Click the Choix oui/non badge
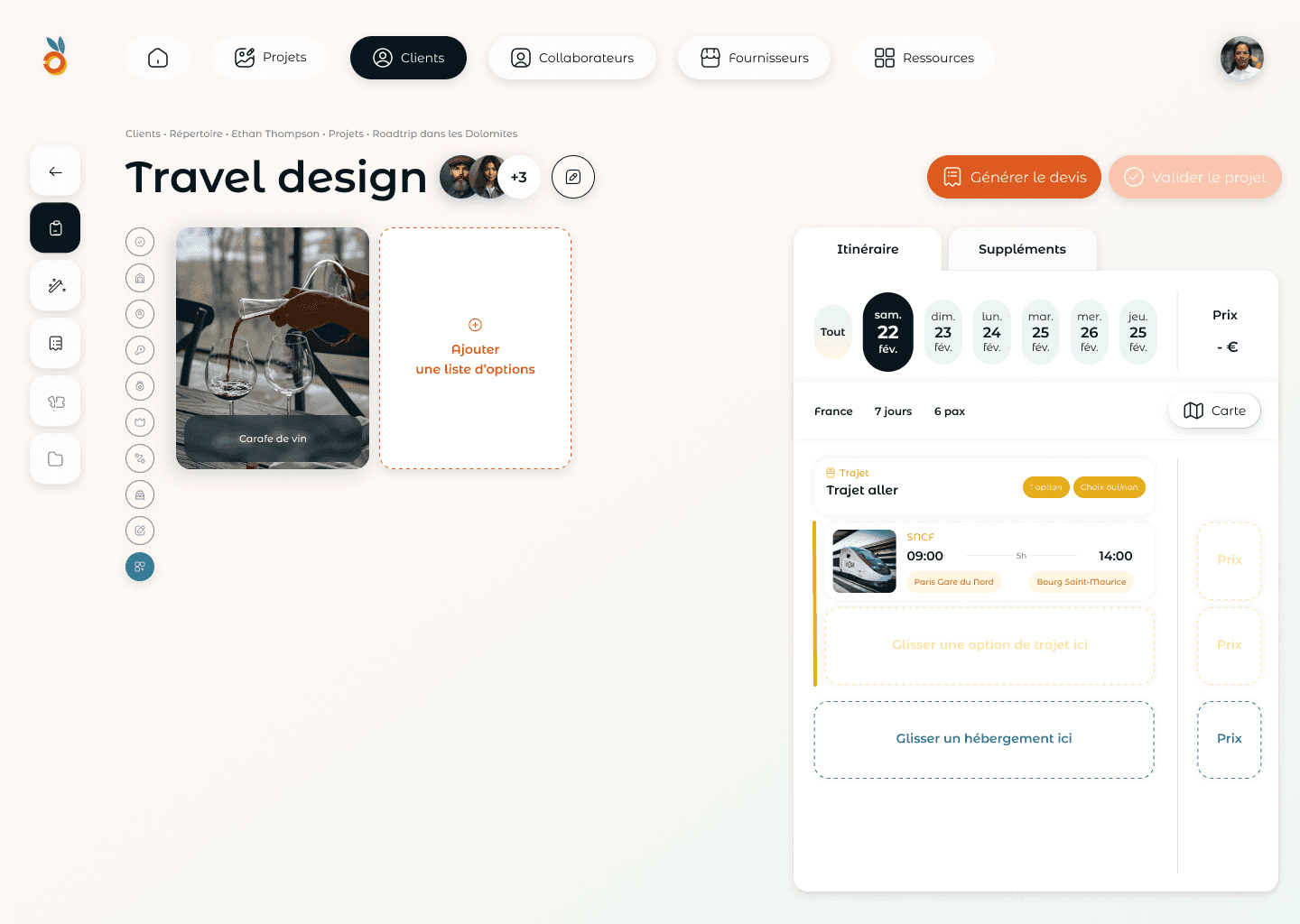The width and height of the screenshot is (1300, 924). click(x=1110, y=487)
